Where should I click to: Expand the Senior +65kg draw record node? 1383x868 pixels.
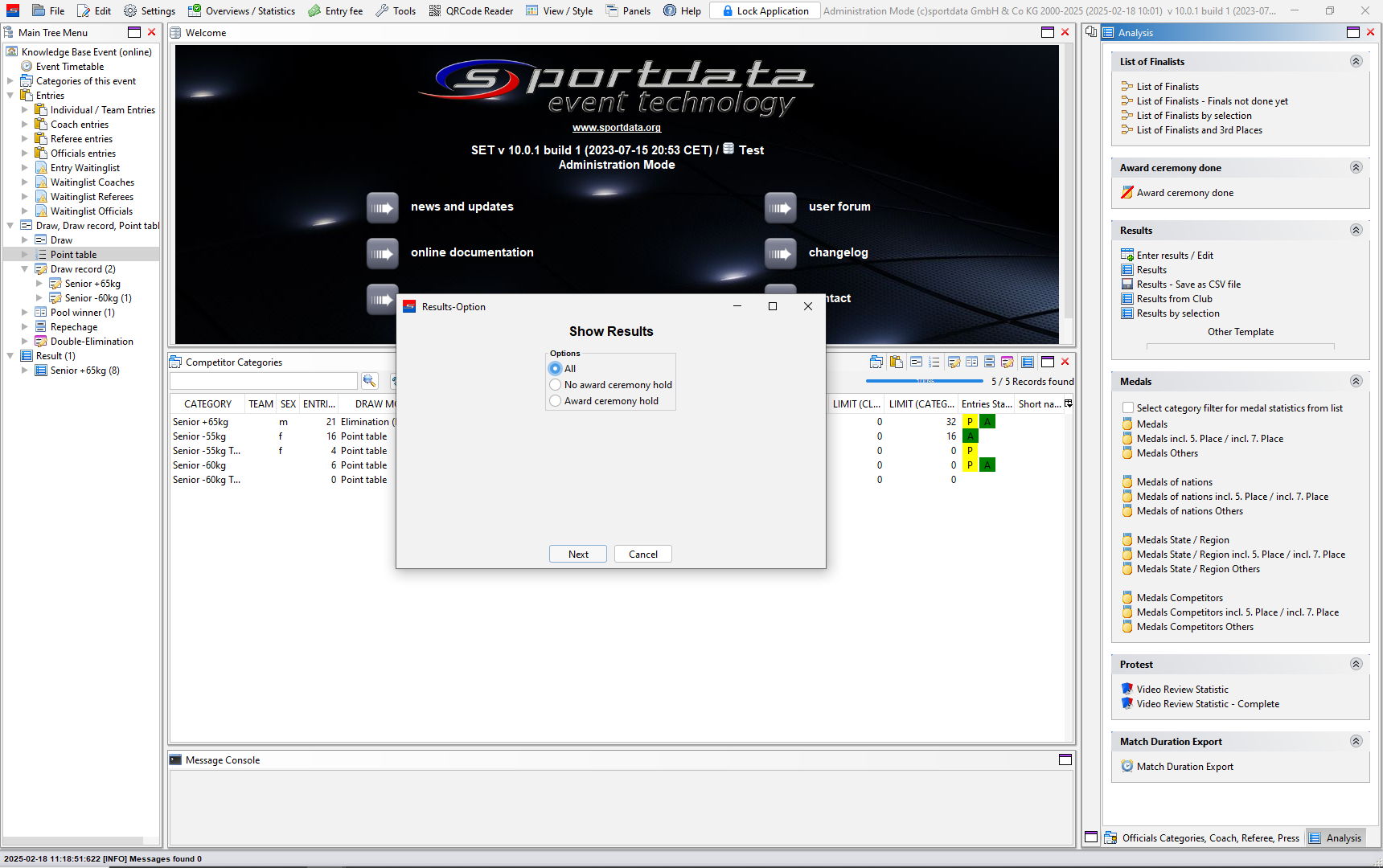click(39, 284)
